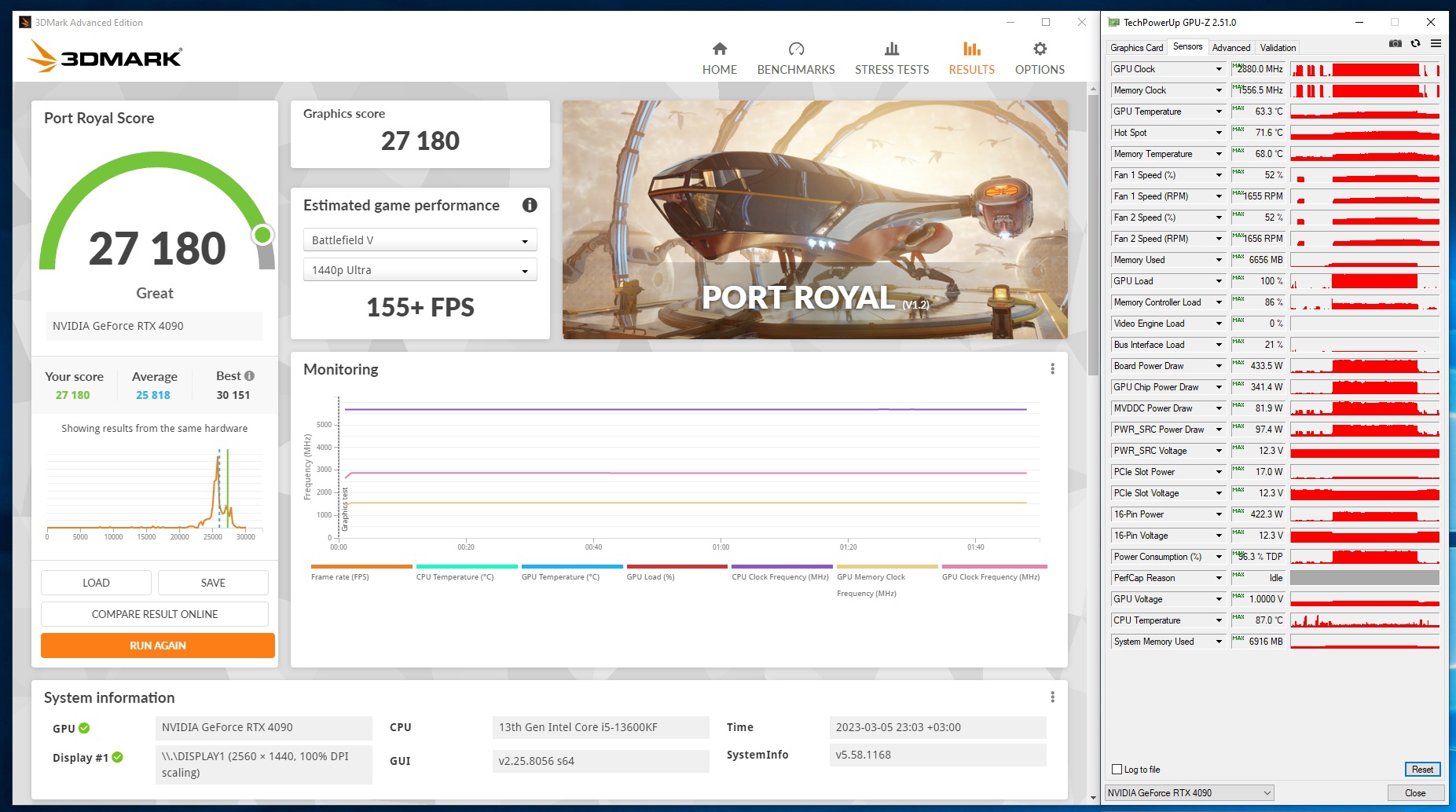Switch to the Validation tab
The image size is (1456, 812).
[x=1278, y=48]
